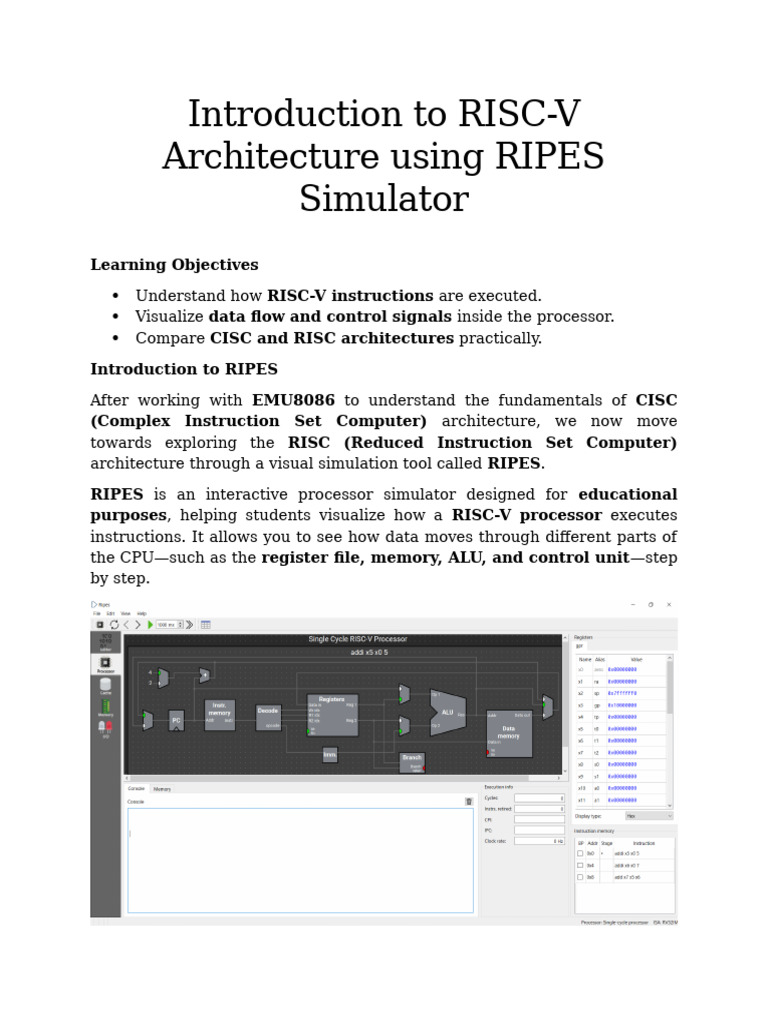Image resolution: width=768 pixels, height=1024 pixels.
Task: Open the Display type Hex dropdown
Action: pos(648,816)
